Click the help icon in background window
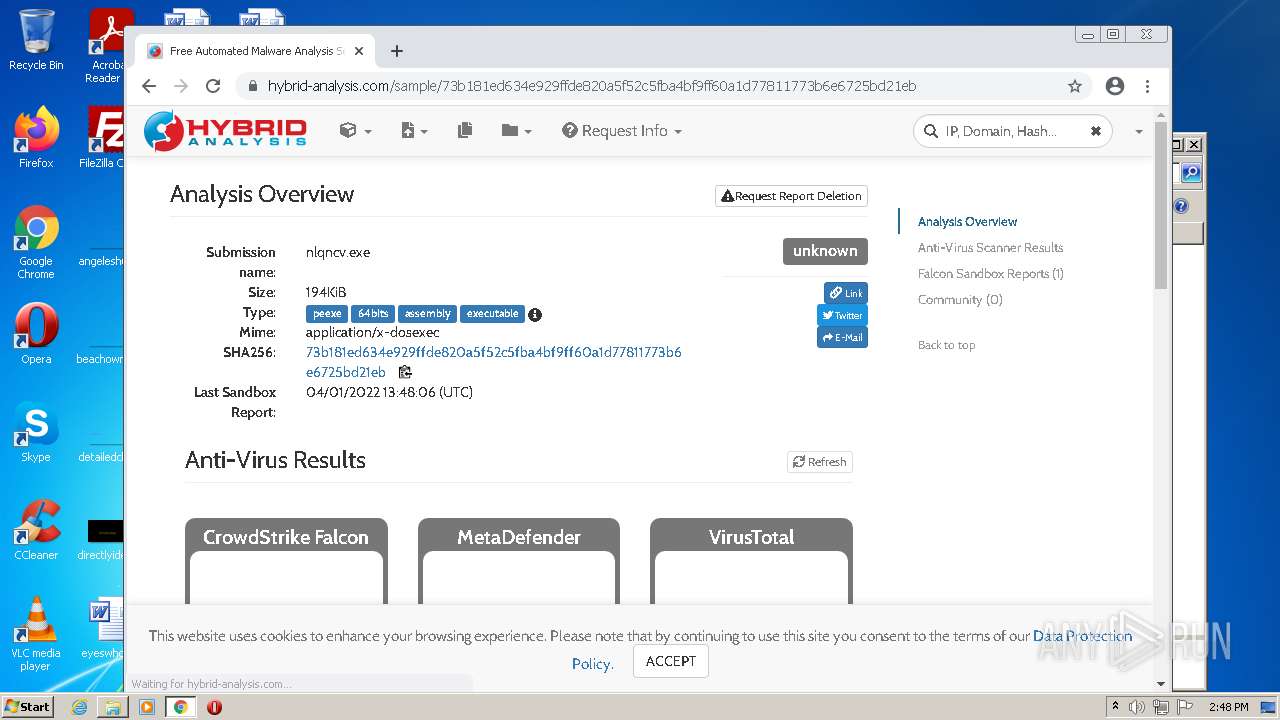Viewport: 1280px width, 720px height. point(1181,206)
